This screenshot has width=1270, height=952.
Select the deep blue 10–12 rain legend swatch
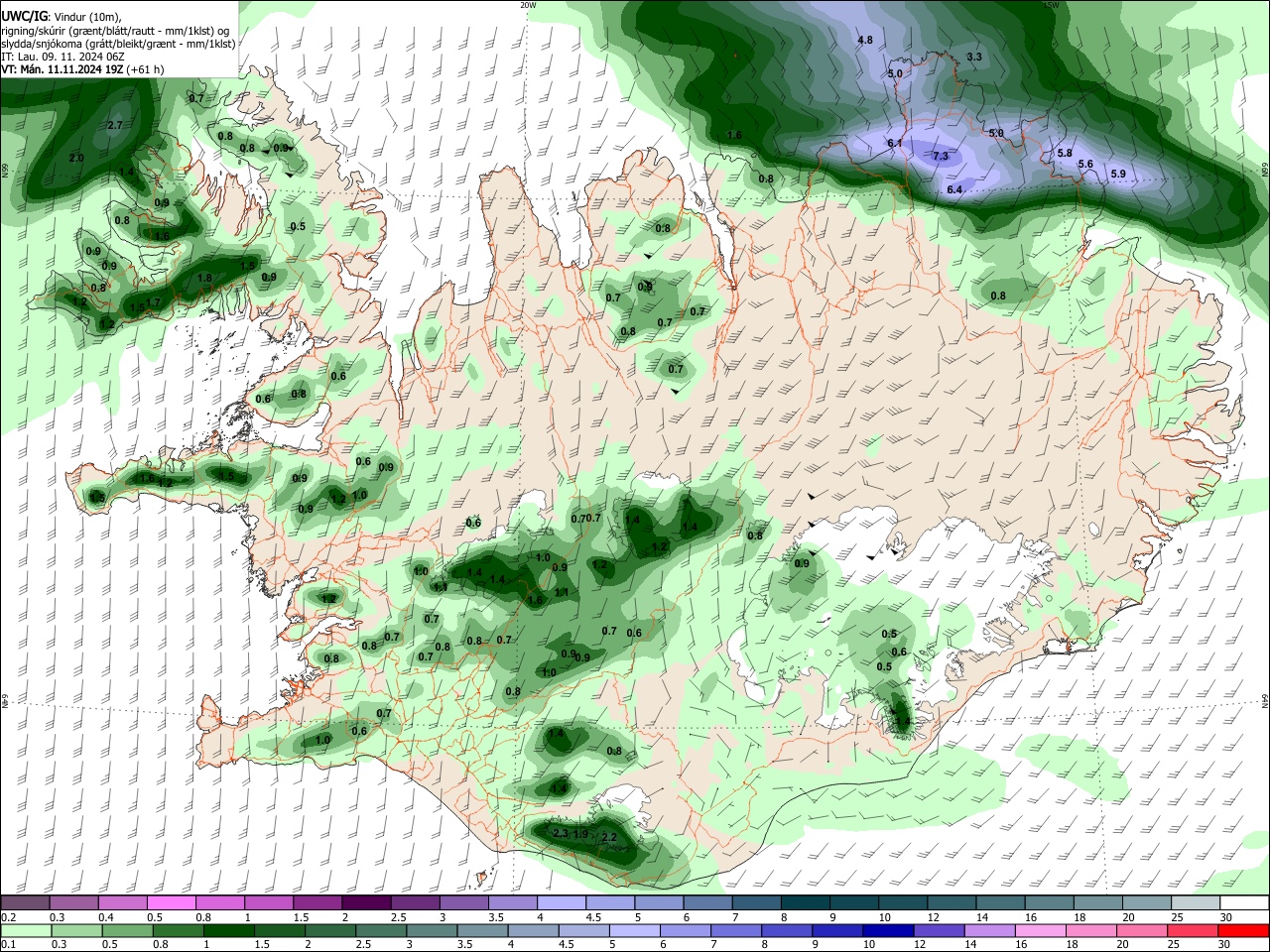[x=889, y=931]
